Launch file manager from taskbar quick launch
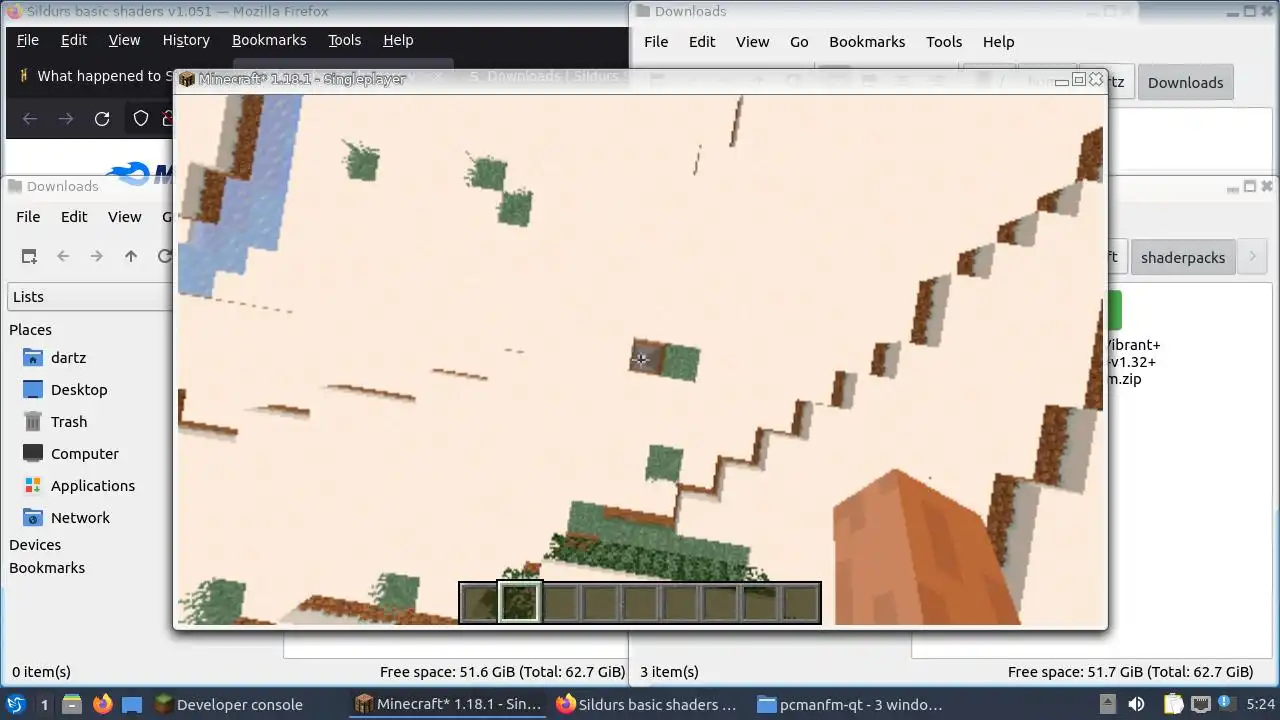1280x720 pixels. (x=72, y=704)
